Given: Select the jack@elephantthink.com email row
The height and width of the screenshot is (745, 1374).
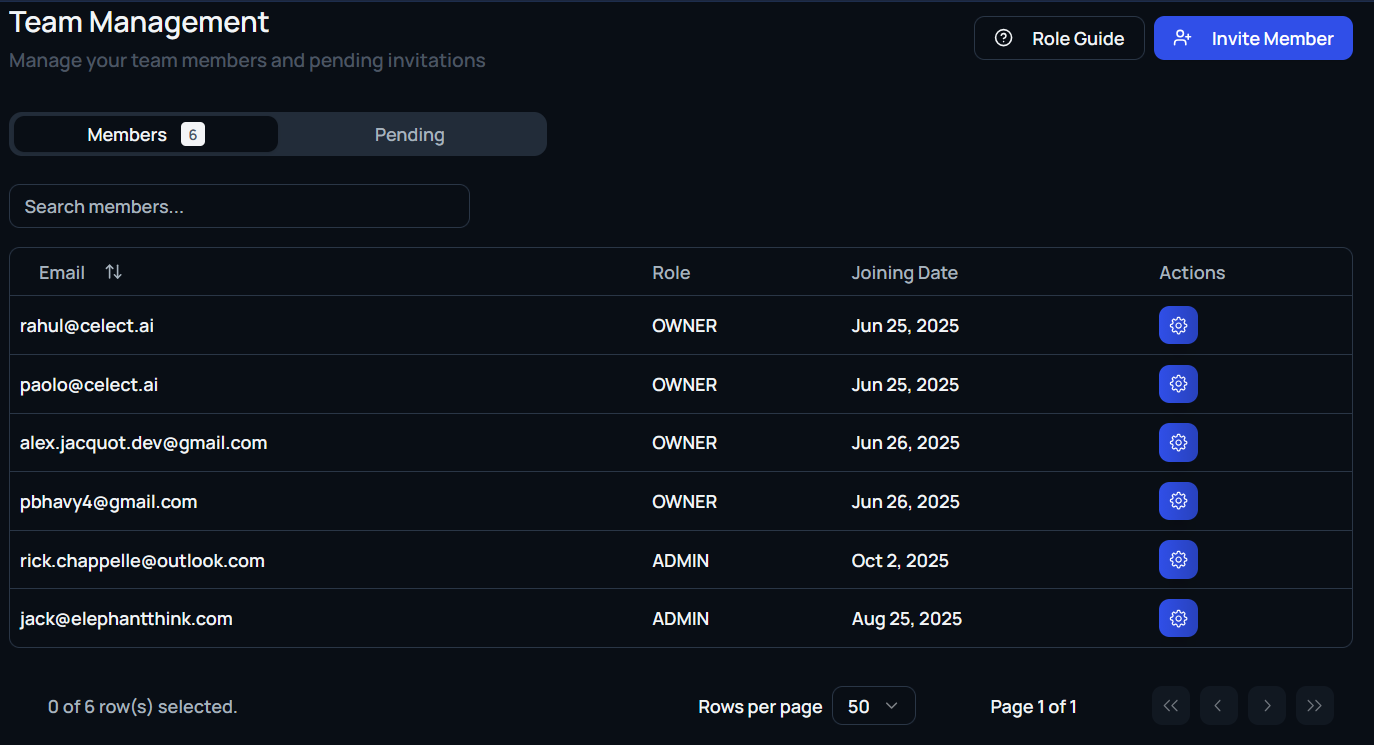Looking at the screenshot, I should tap(126, 619).
